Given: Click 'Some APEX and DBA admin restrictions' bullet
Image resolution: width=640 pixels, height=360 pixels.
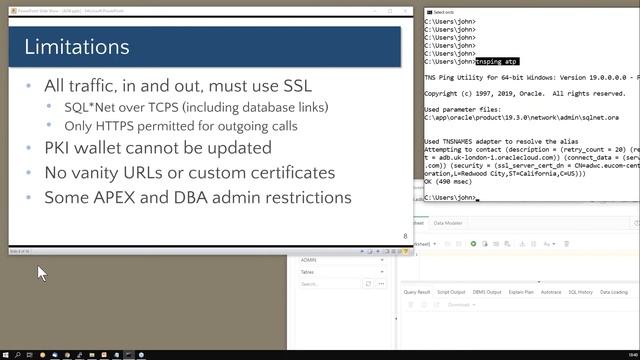Looking at the screenshot, I should coord(198,198).
